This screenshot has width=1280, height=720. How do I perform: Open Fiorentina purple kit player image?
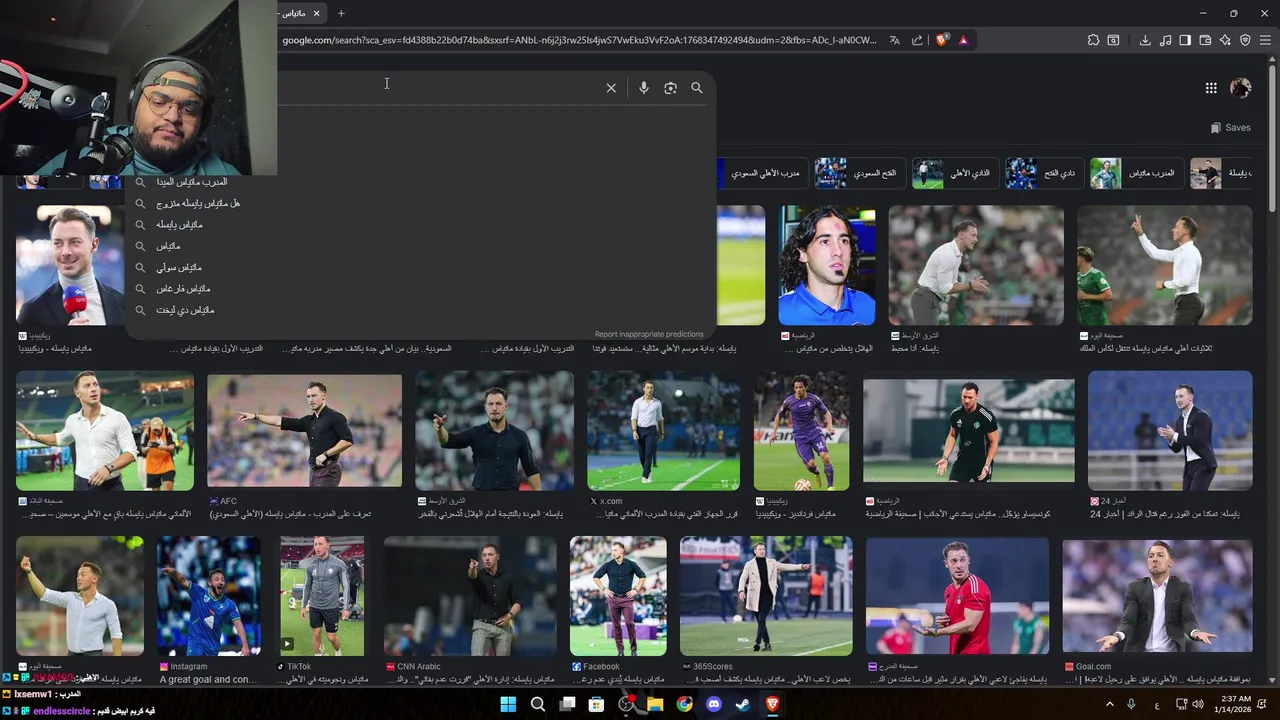click(x=801, y=431)
